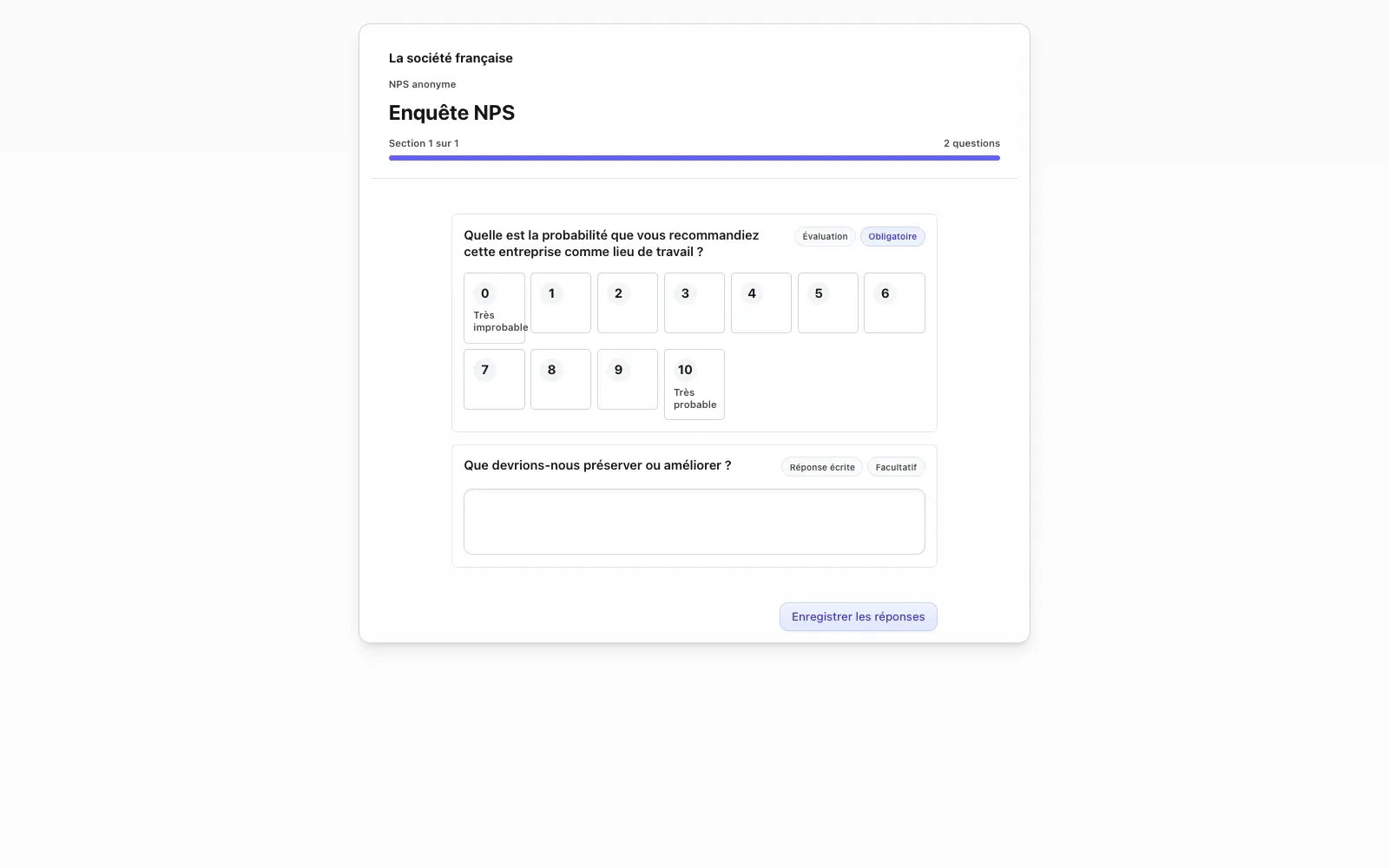The height and width of the screenshot is (868, 1389).
Task: Click the Évaluation tag
Action: pos(825,237)
